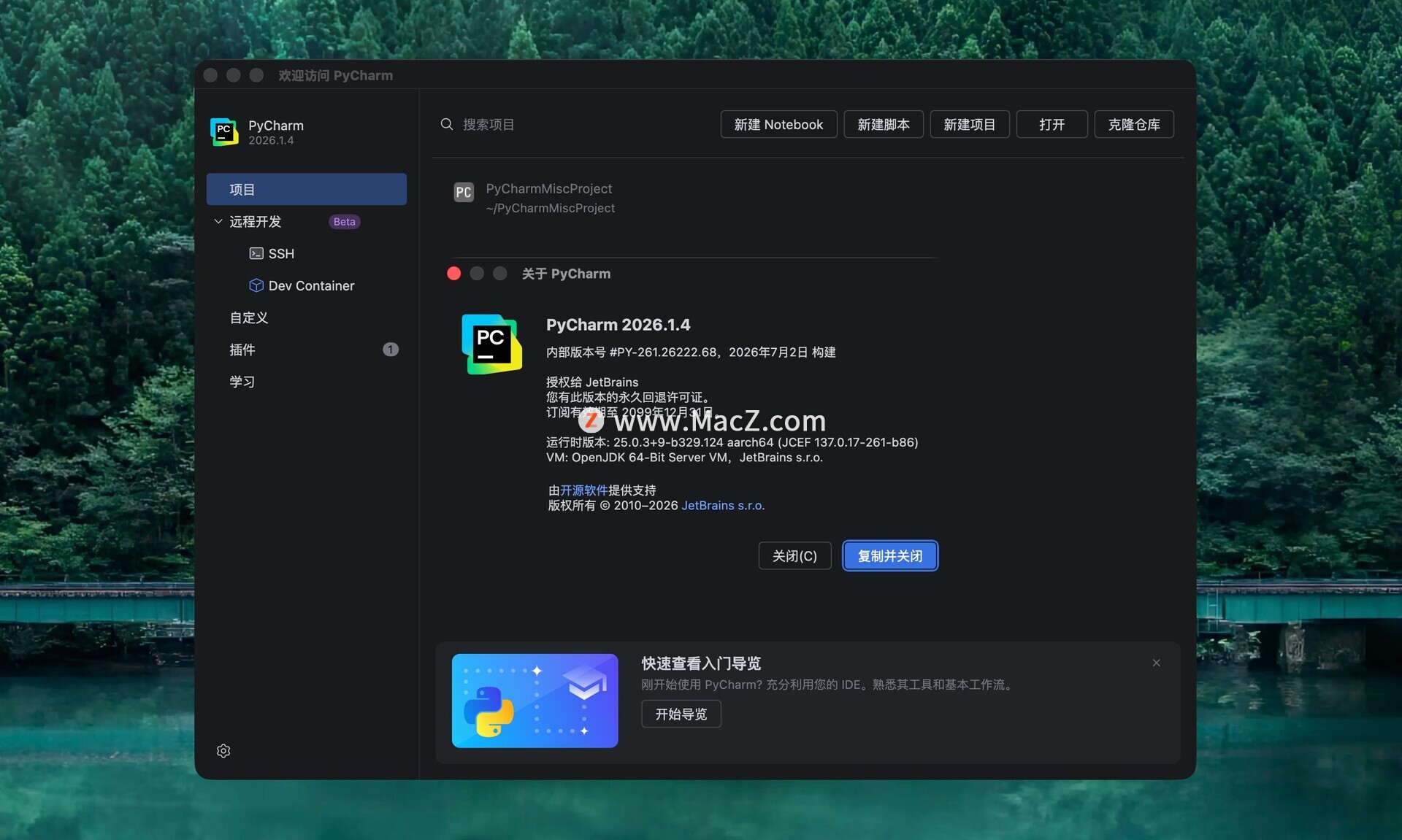1402x840 pixels.
Task: Click the 您有此版本的永久回退许可证 text
Action: pyautogui.click(x=628, y=398)
